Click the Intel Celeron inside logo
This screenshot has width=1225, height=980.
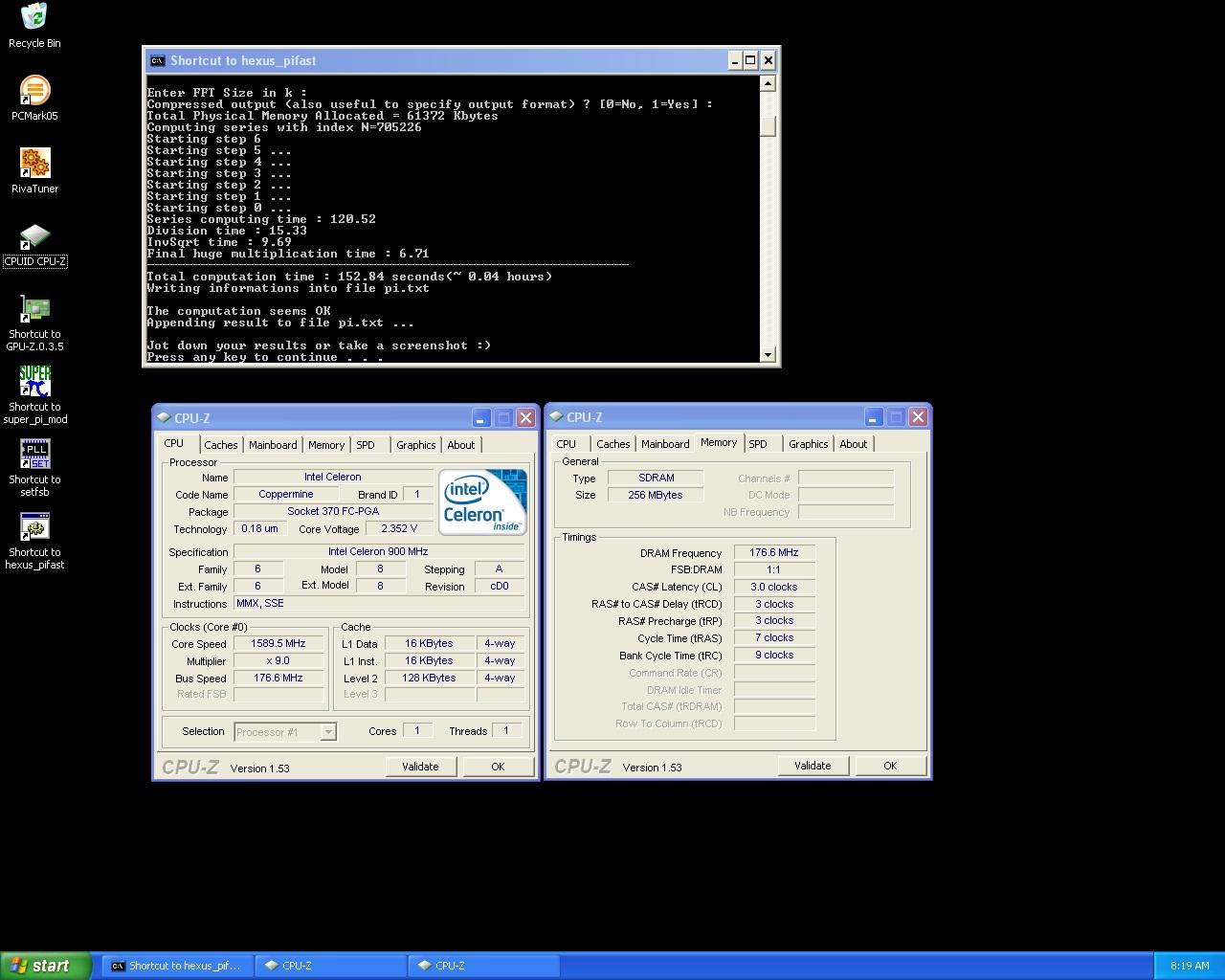(483, 501)
